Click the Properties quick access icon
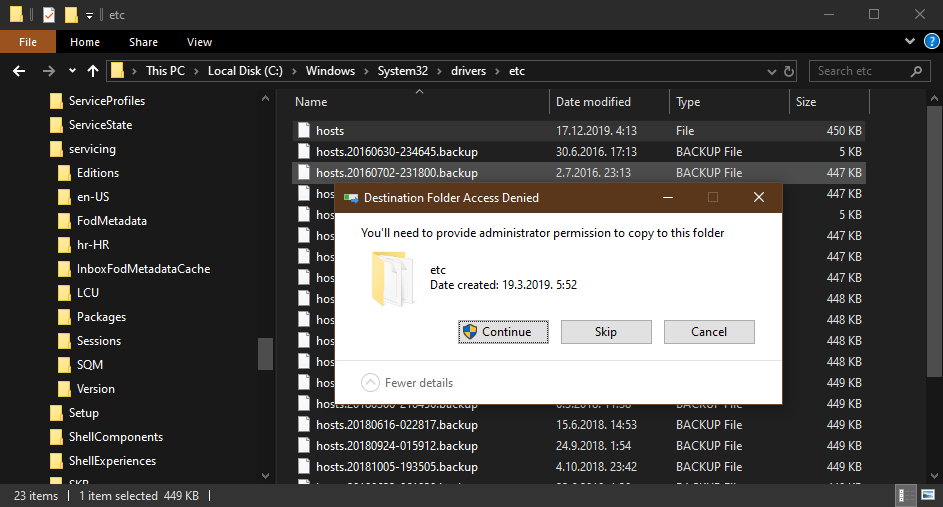 point(48,14)
